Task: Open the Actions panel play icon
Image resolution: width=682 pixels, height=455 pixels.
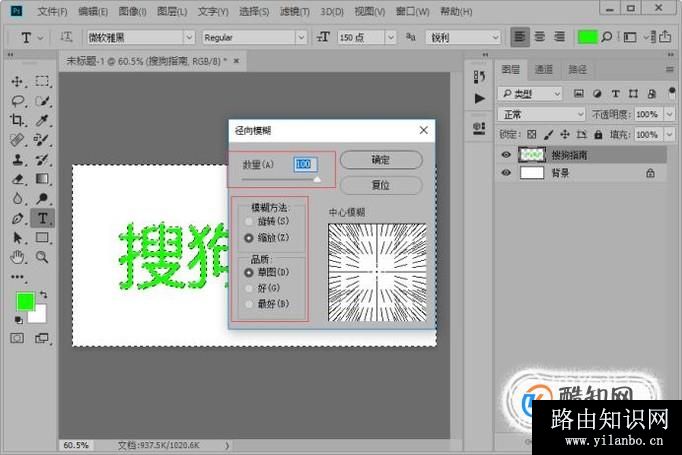Action: tap(479, 98)
